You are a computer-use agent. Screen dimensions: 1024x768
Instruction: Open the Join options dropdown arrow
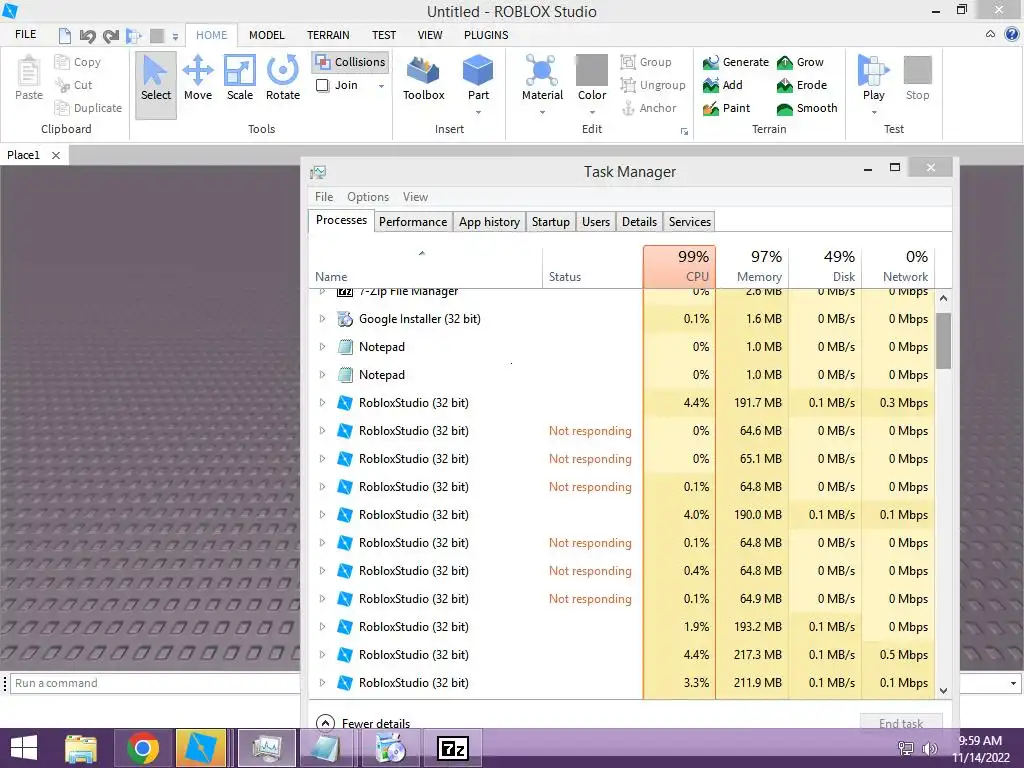tap(381, 86)
